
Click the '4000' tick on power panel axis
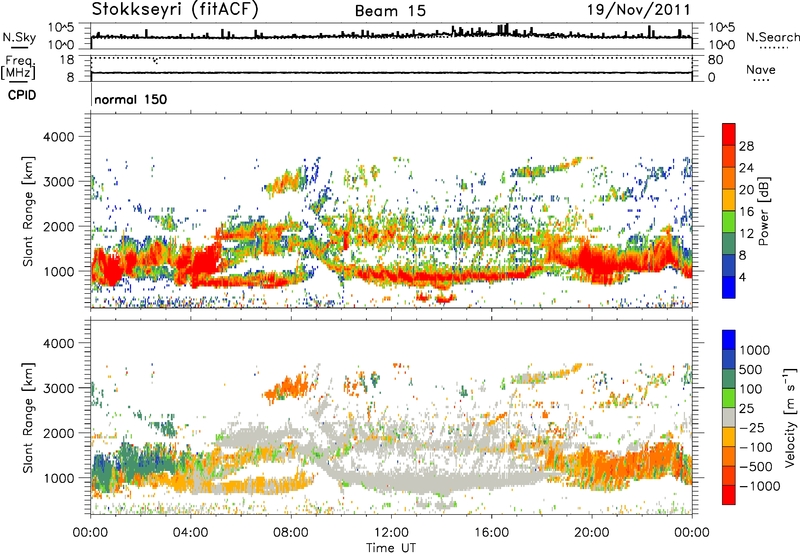click(x=58, y=137)
